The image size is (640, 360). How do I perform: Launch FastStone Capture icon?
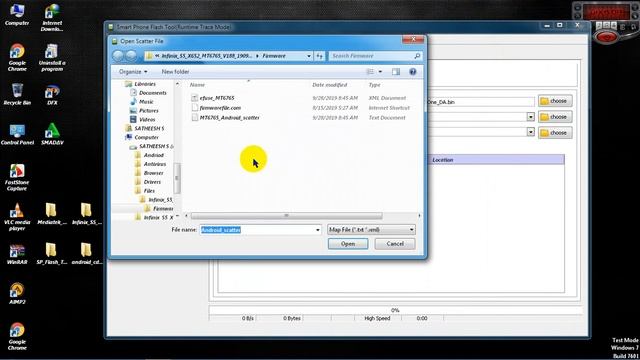(17, 177)
